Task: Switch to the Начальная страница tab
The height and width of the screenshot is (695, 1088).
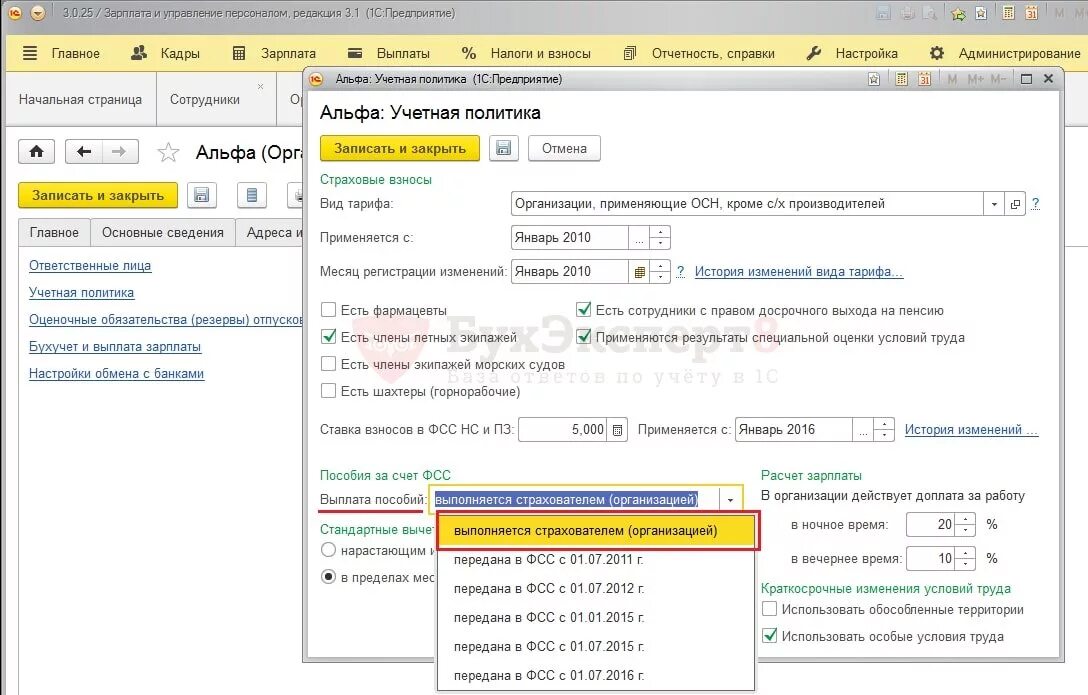Action: (80, 99)
